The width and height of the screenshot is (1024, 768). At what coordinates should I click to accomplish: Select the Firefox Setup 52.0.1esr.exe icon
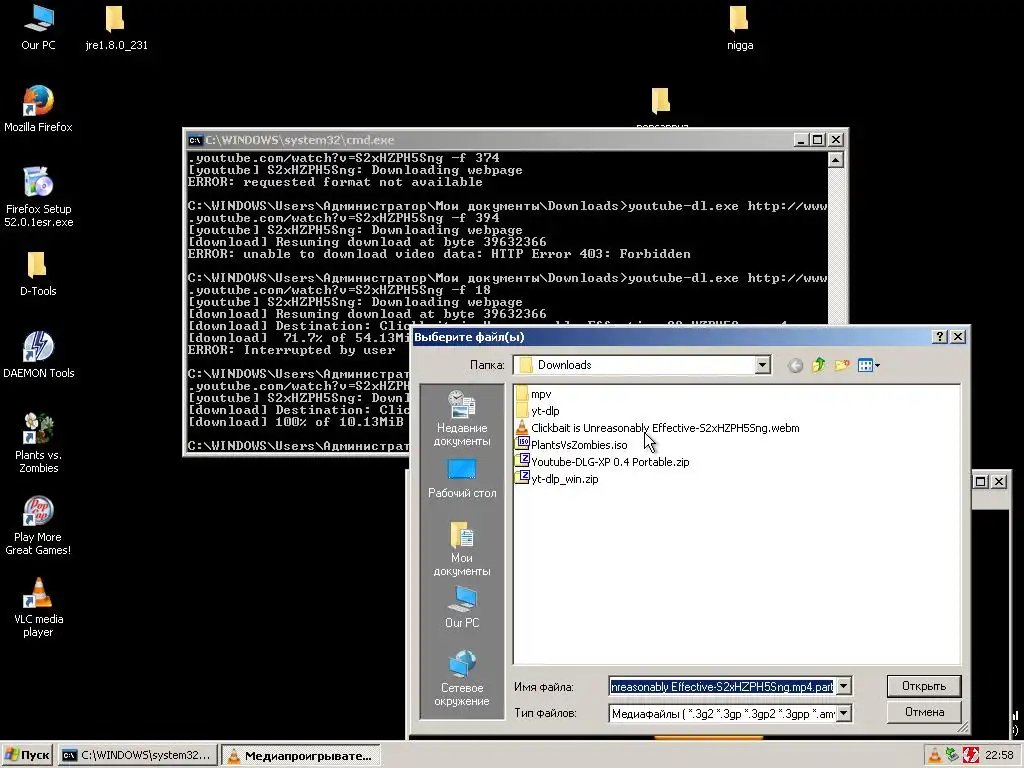(38, 197)
